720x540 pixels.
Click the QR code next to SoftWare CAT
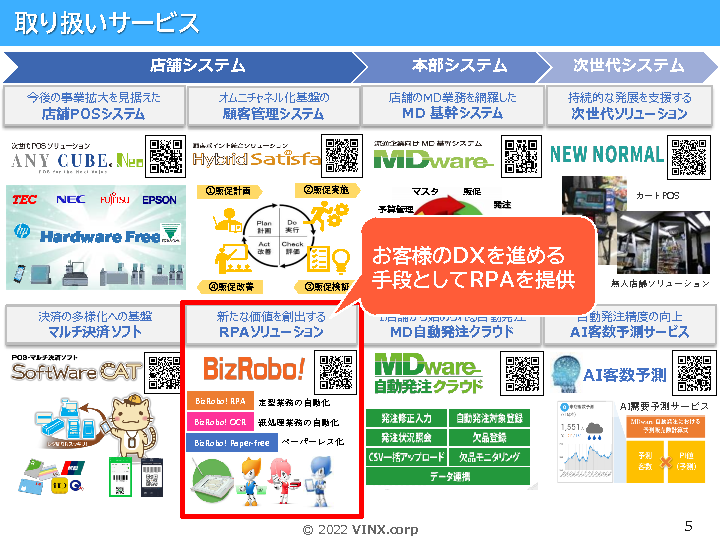(165, 372)
